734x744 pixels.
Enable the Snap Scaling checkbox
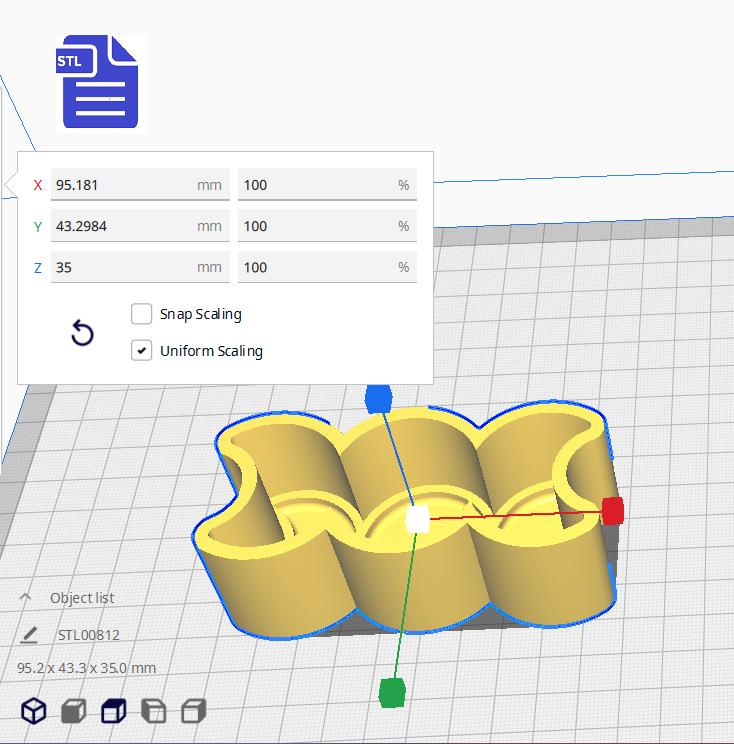(141, 314)
